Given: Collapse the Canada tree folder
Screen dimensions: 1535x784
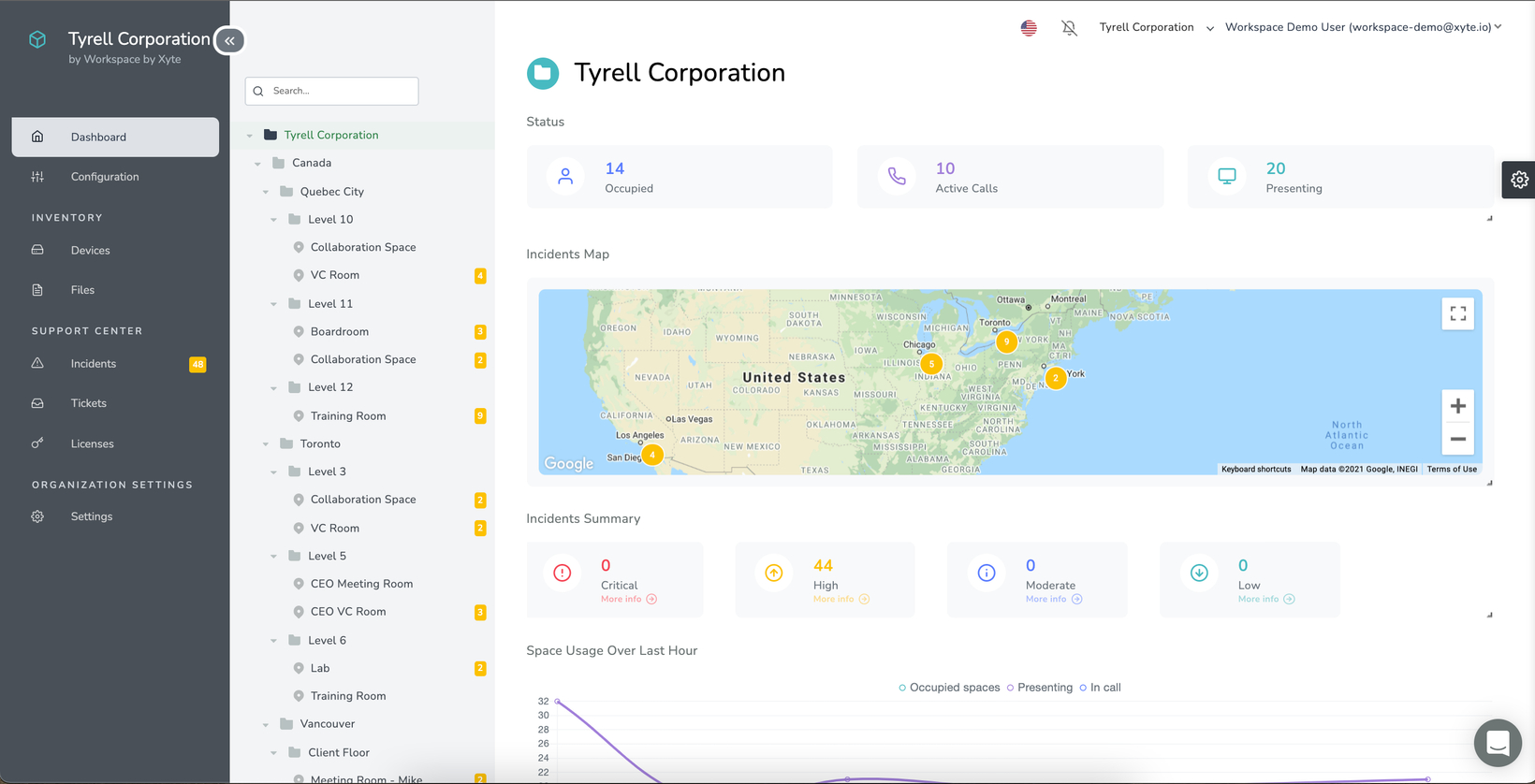Looking at the screenshot, I should 257,164.
